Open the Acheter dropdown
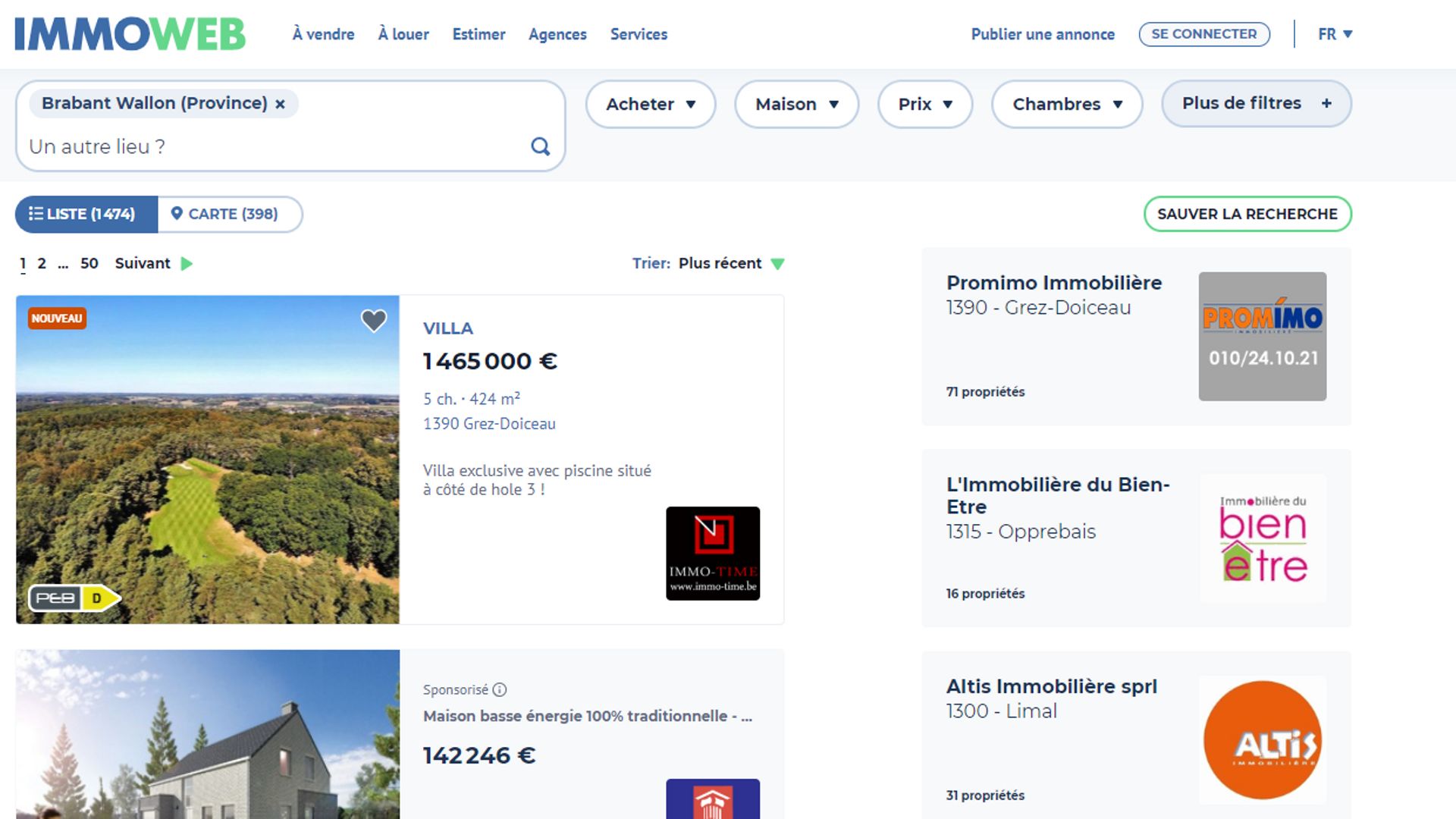Screen dimensions: 1456x819 point(650,104)
